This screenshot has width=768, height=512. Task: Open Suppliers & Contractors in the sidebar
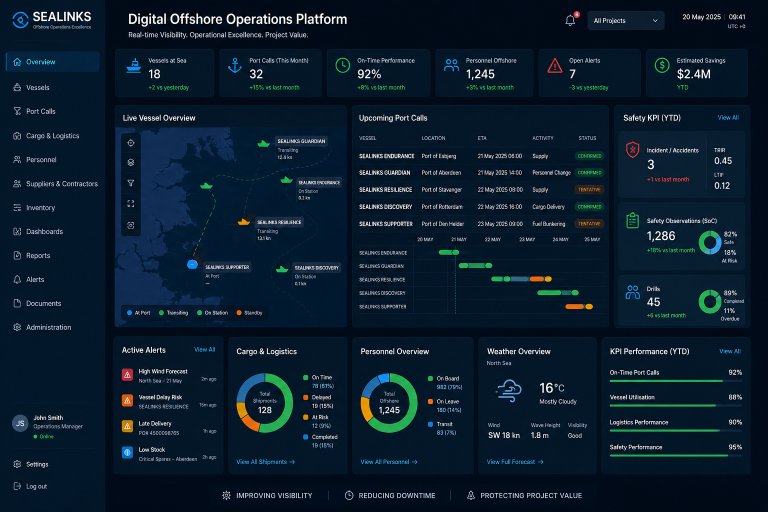pos(53,184)
